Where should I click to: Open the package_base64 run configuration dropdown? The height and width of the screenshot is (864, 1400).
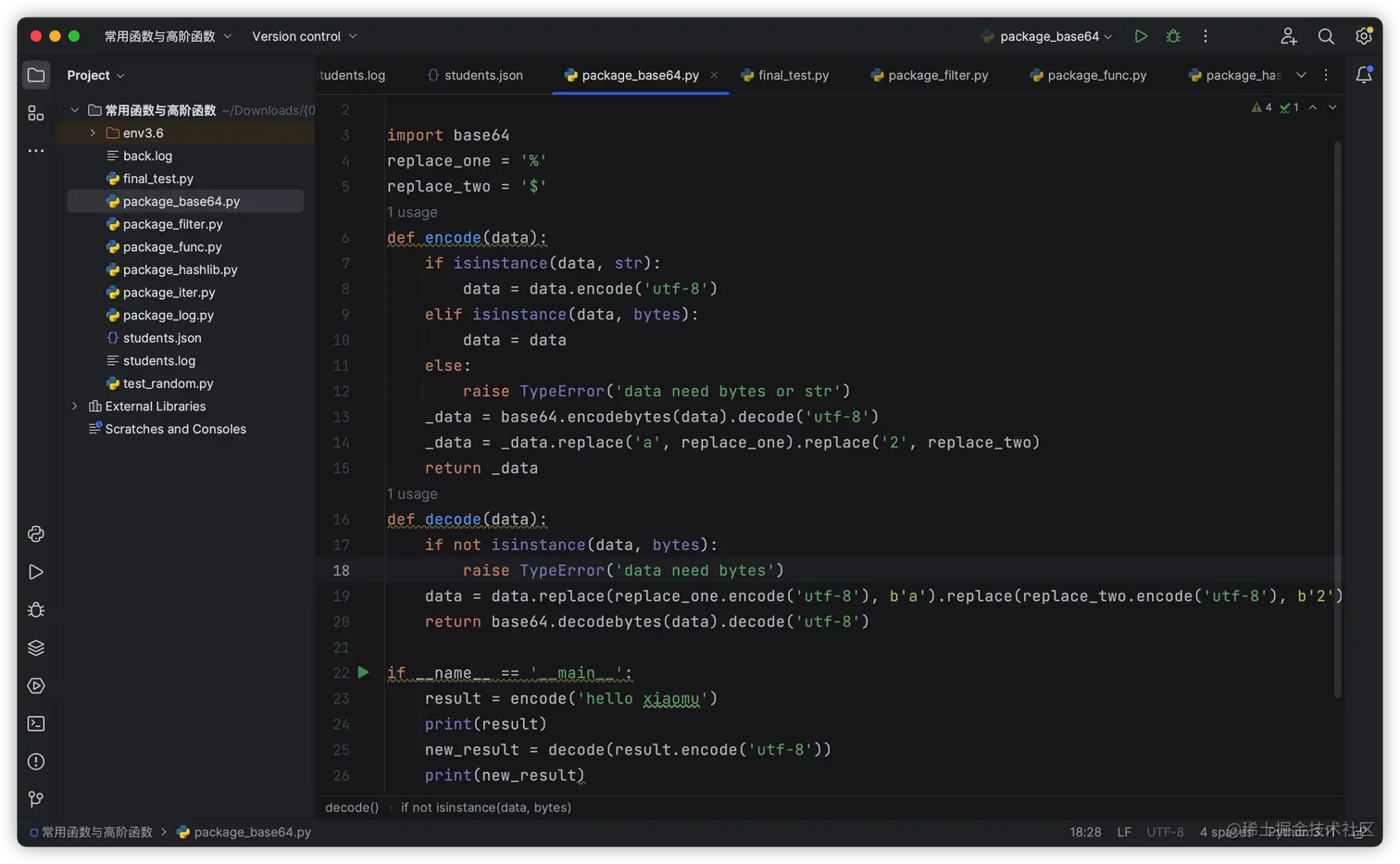(x=1046, y=36)
